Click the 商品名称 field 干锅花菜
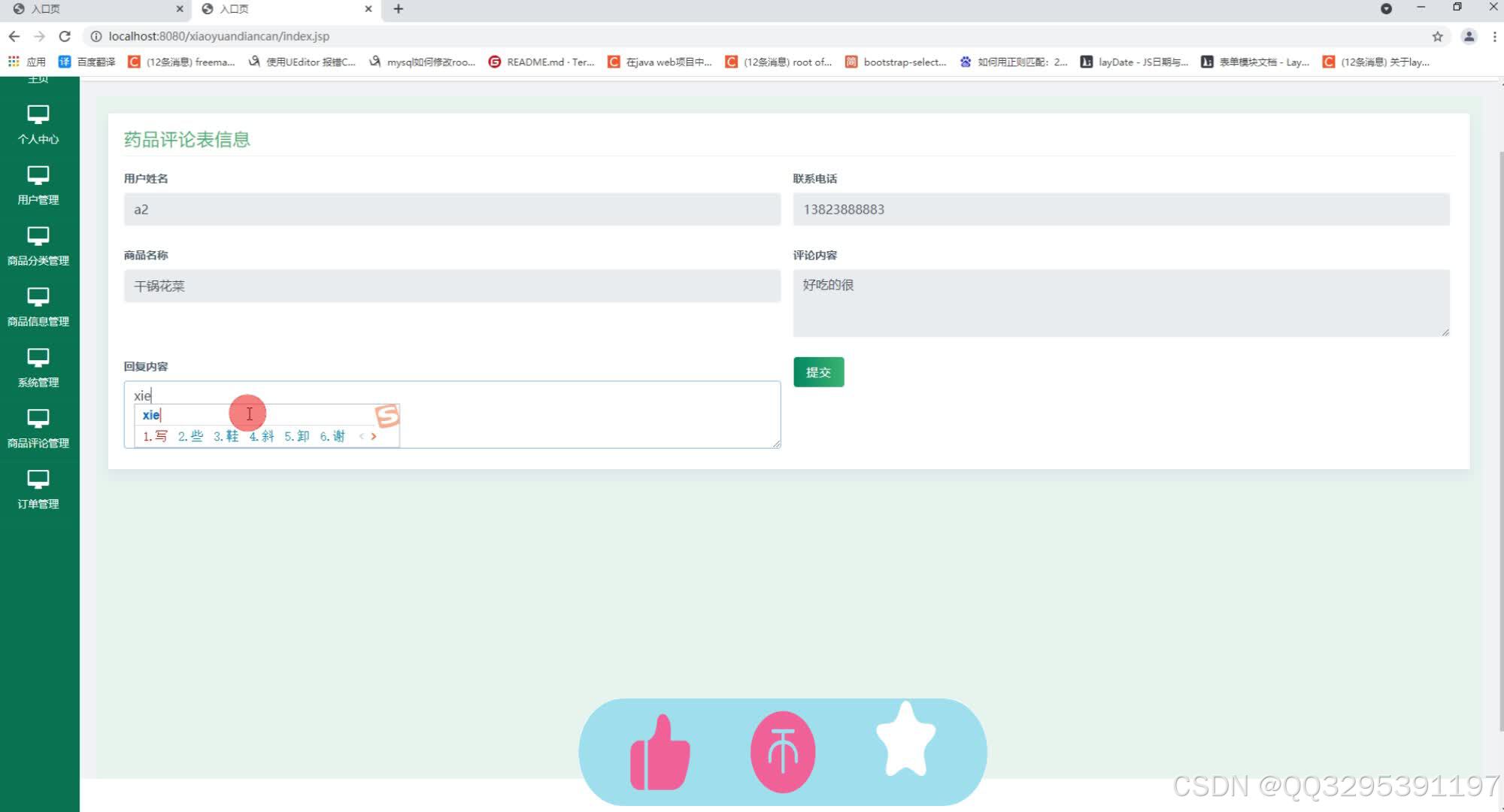The width and height of the screenshot is (1504, 812). [452, 286]
